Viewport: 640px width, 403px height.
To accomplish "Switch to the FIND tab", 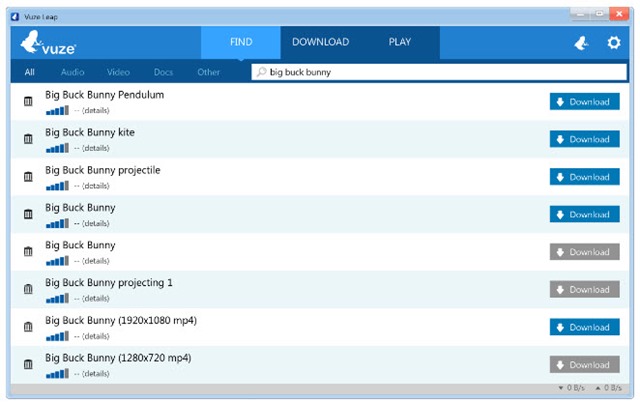I will pos(241,42).
